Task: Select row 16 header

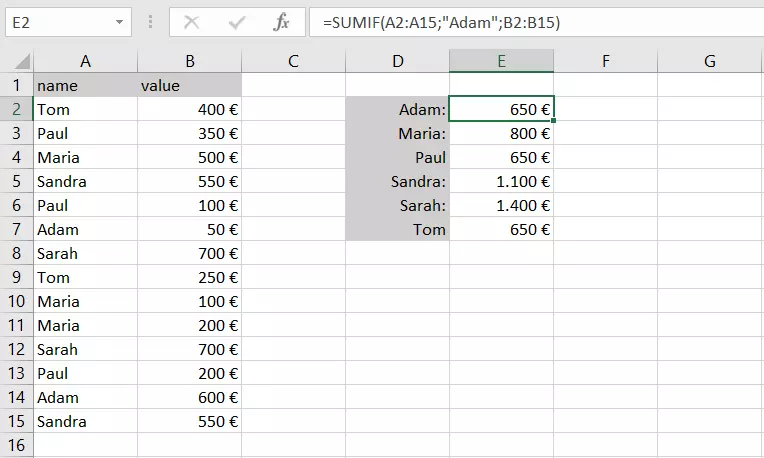Action: (16, 445)
